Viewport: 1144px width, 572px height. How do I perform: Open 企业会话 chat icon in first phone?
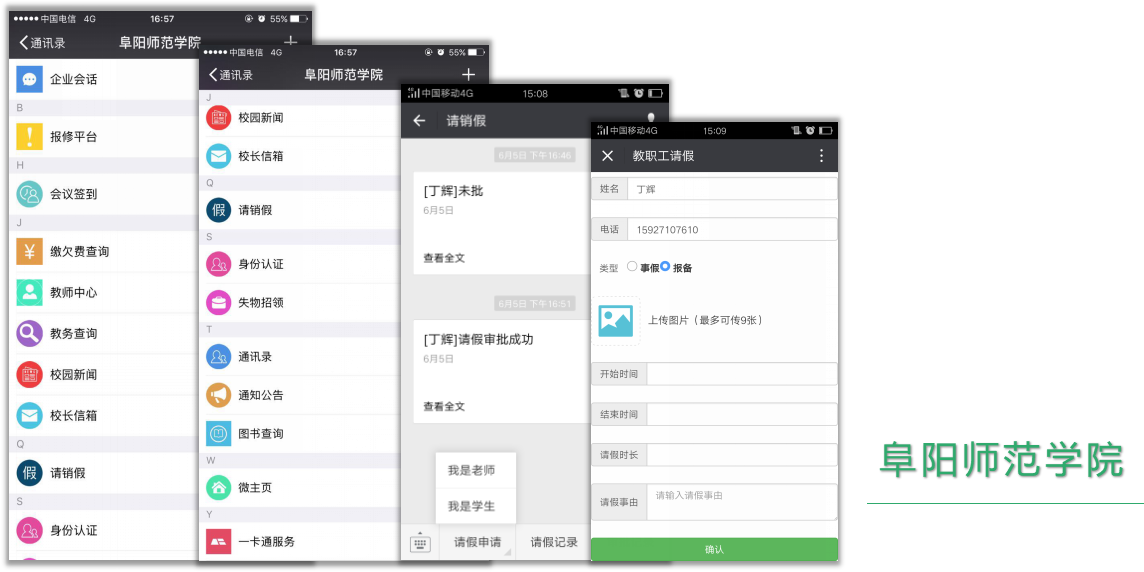[29, 79]
